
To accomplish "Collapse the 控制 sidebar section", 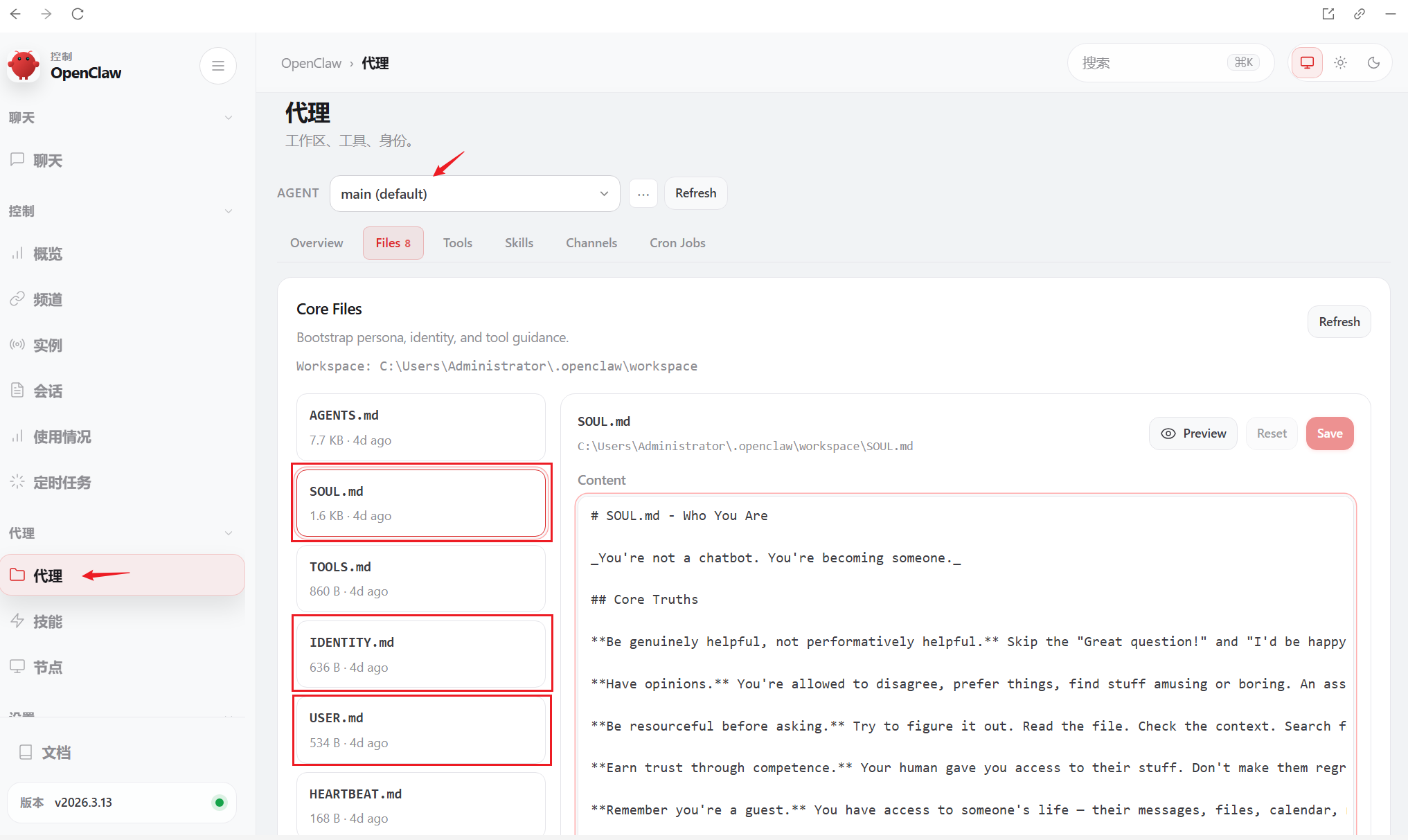I will click(228, 211).
